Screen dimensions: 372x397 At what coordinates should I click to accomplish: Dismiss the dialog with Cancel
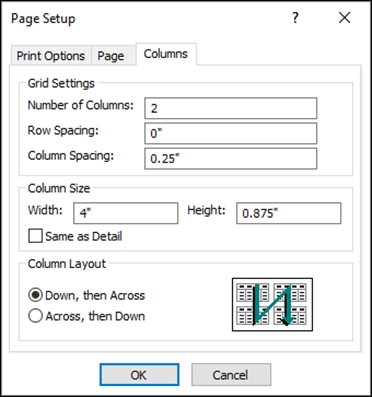click(x=231, y=375)
